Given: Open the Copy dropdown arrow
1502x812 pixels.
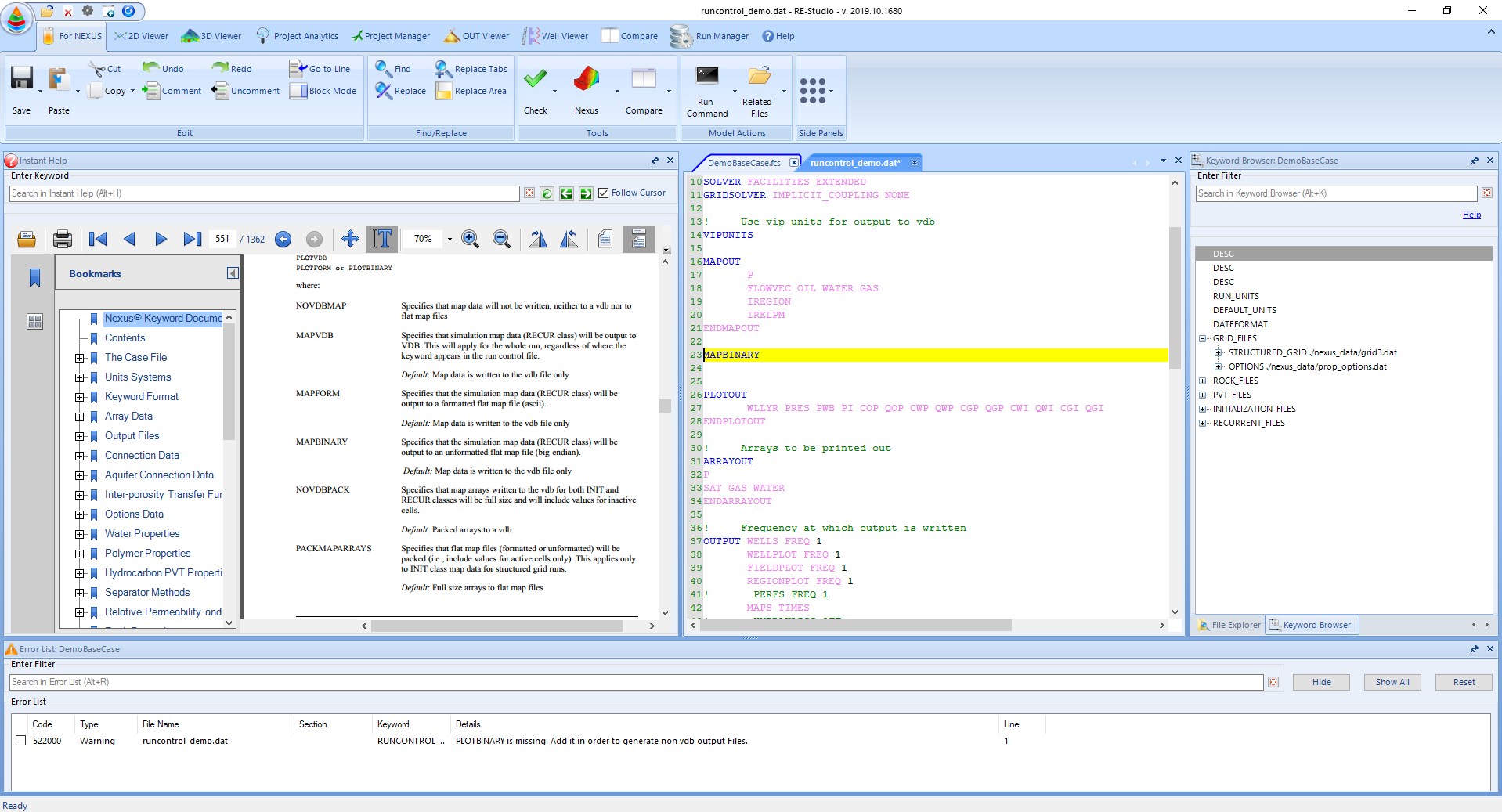Looking at the screenshot, I should pos(132,91).
